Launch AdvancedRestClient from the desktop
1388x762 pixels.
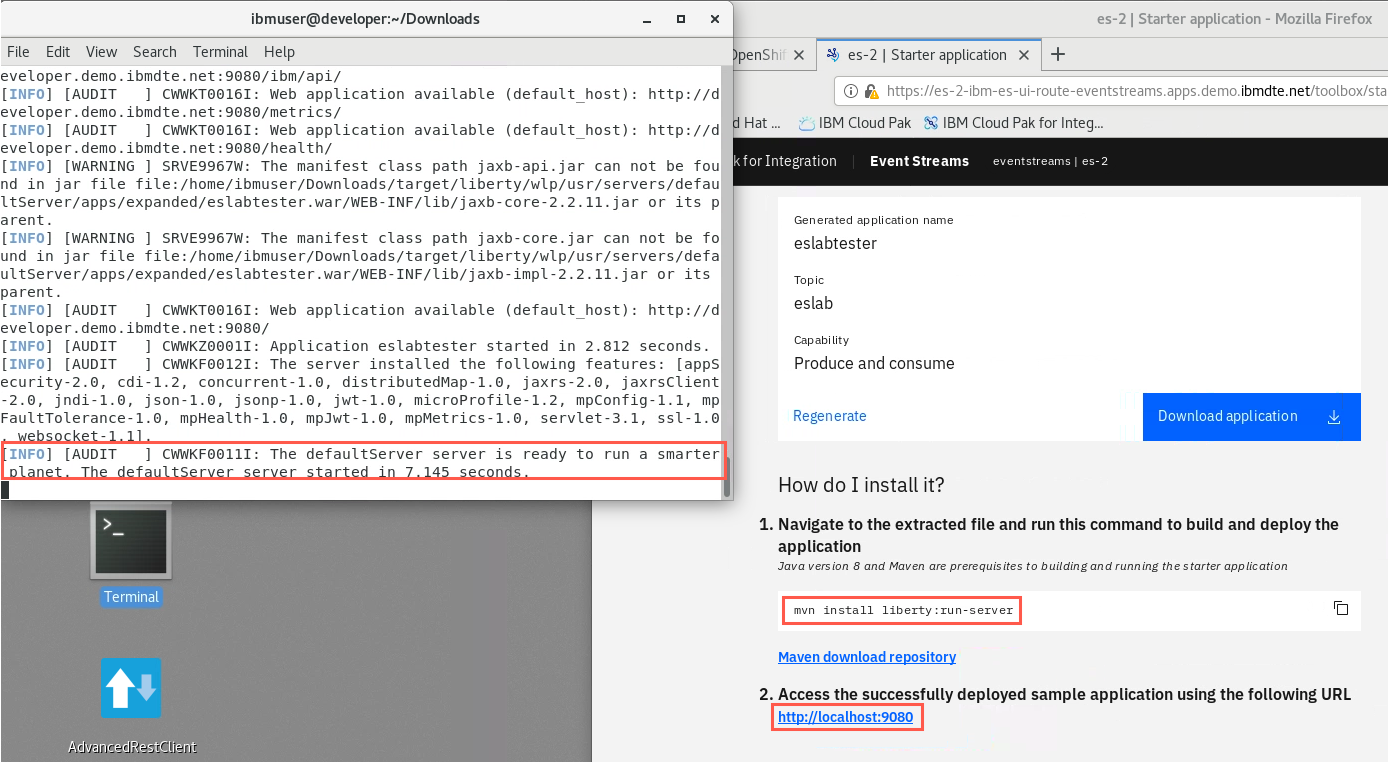tap(131, 706)
